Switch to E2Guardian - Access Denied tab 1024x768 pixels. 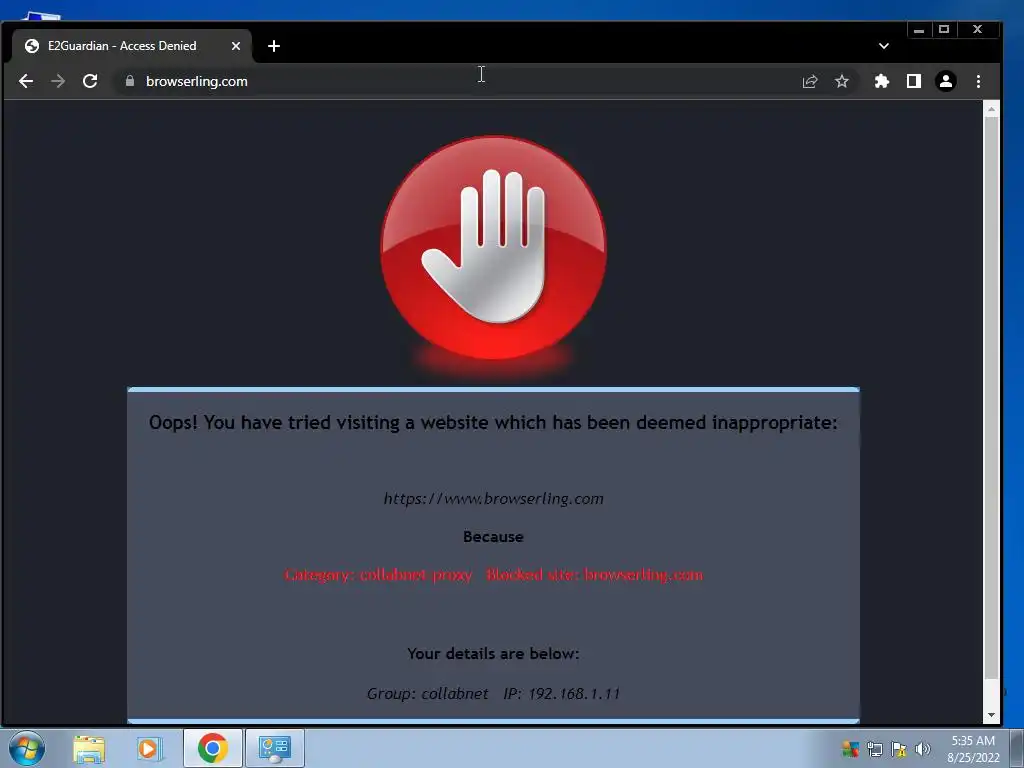[122, 46]
